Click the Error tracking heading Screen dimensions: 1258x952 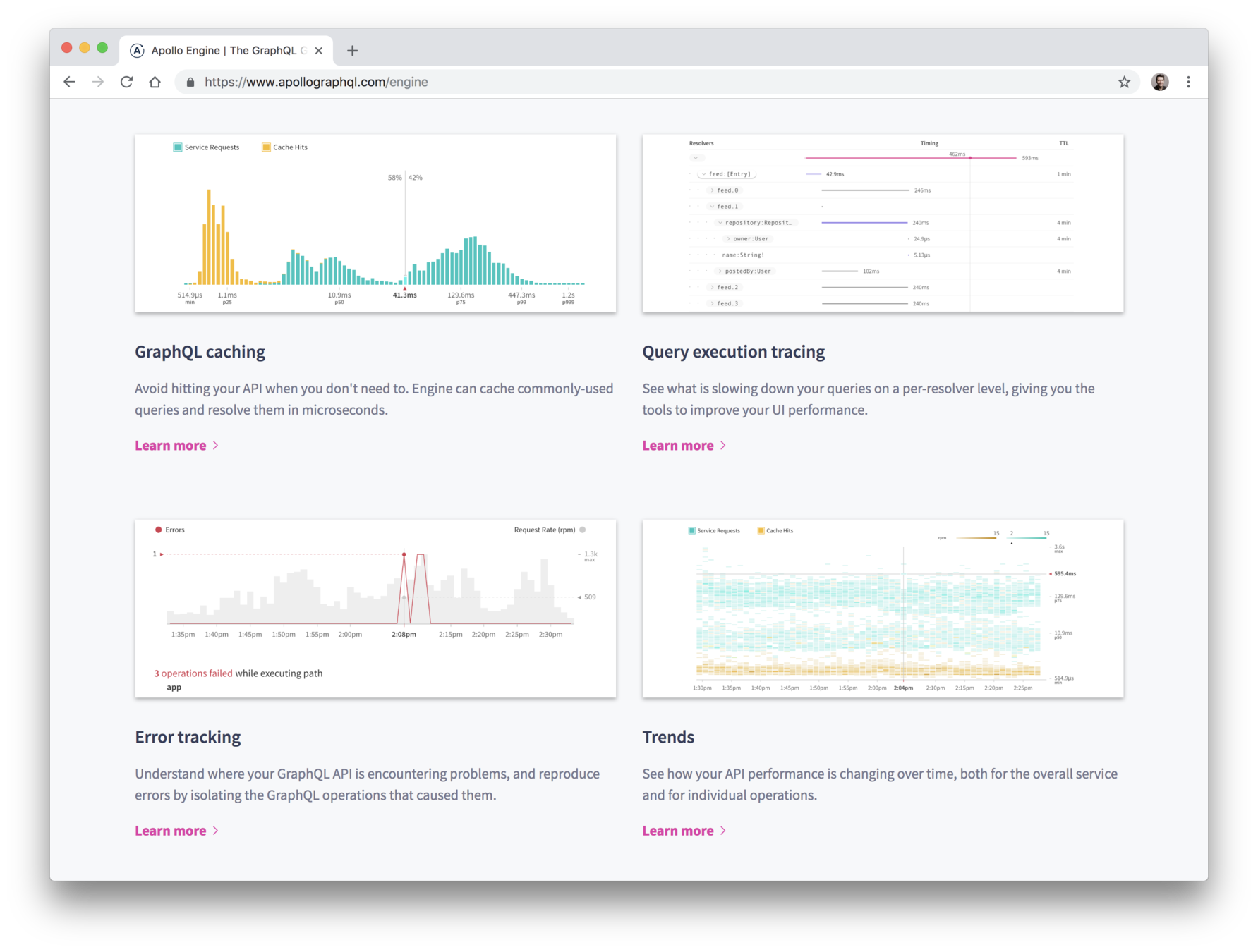coord(188,737)
